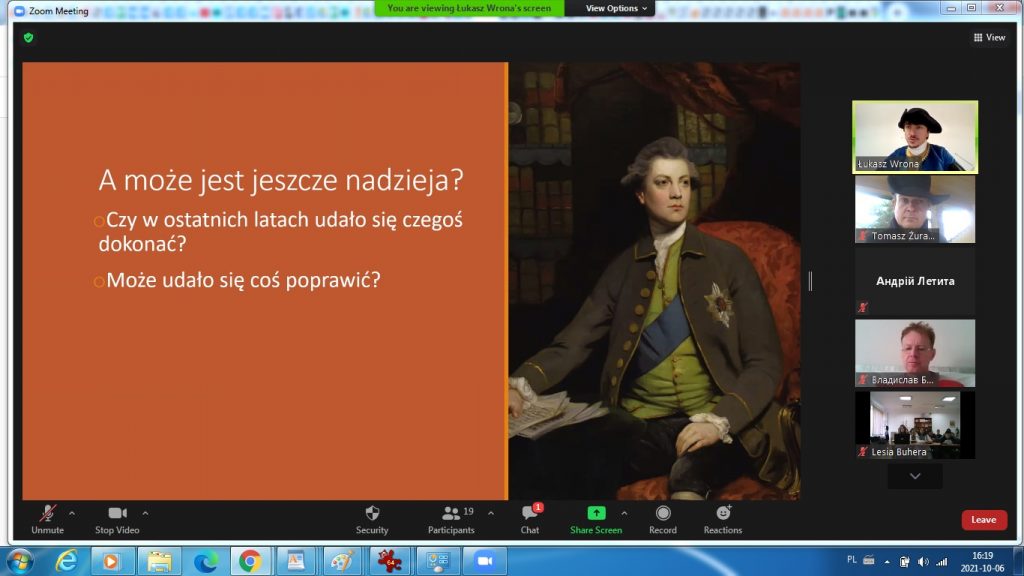Open the View Options dropdown
Image resolution: width=1024 pixels, height=576 pixels.
click(x=615, y=8)
